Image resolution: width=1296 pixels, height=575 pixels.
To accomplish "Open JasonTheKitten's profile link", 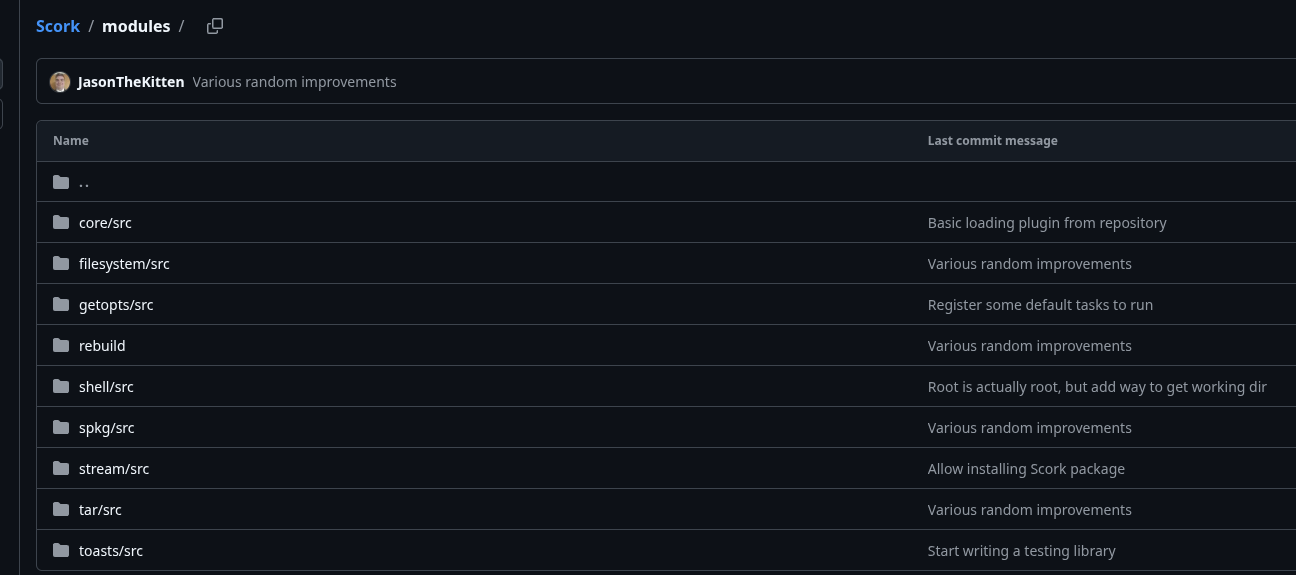I will point(131,82).
